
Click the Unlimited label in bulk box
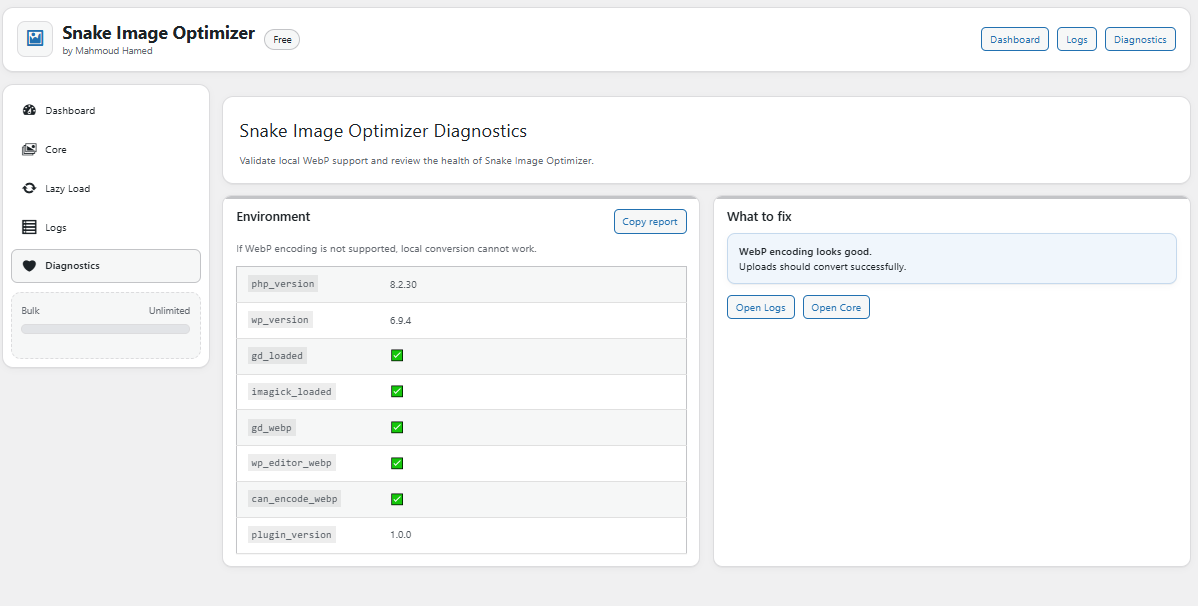[x=169, y=311]
